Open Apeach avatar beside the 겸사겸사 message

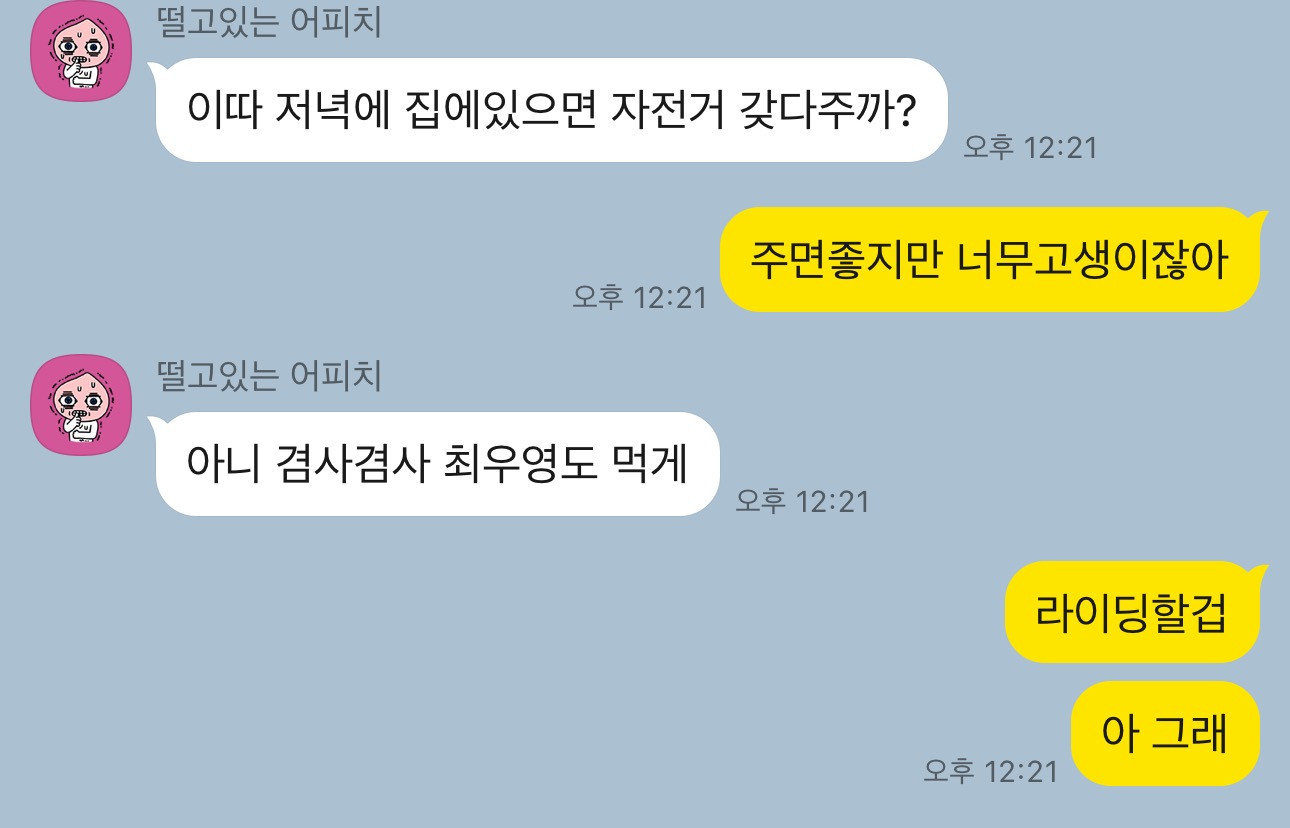click(81, 405)
